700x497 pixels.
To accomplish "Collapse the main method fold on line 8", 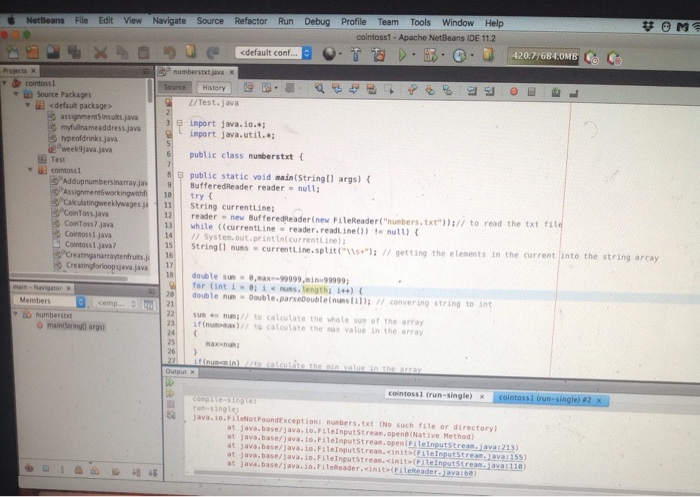I will point(180,175).
